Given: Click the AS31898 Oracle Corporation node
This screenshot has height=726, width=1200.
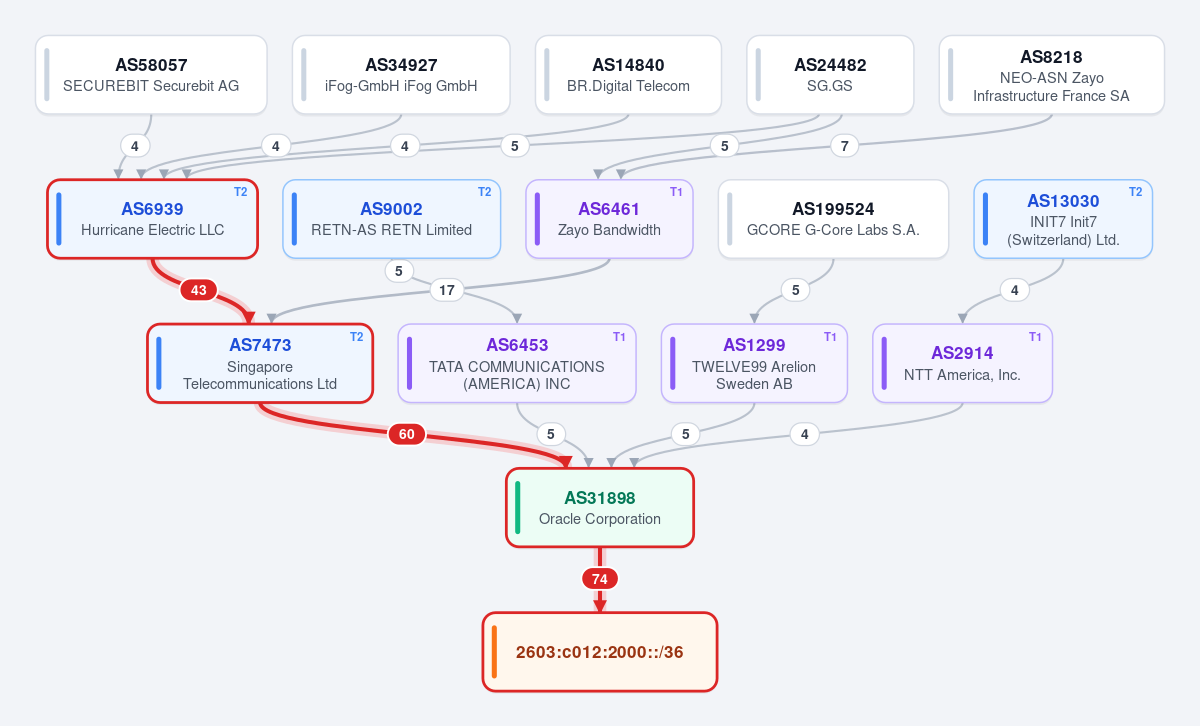Looking at the screenshot, I should pyautogui.click(x=600, y=508).
